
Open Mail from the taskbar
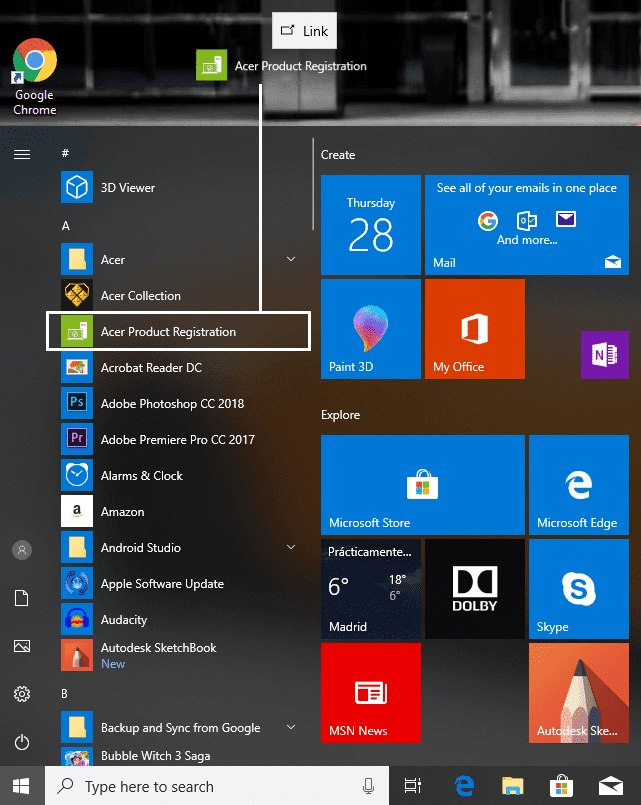click(611, 785)
